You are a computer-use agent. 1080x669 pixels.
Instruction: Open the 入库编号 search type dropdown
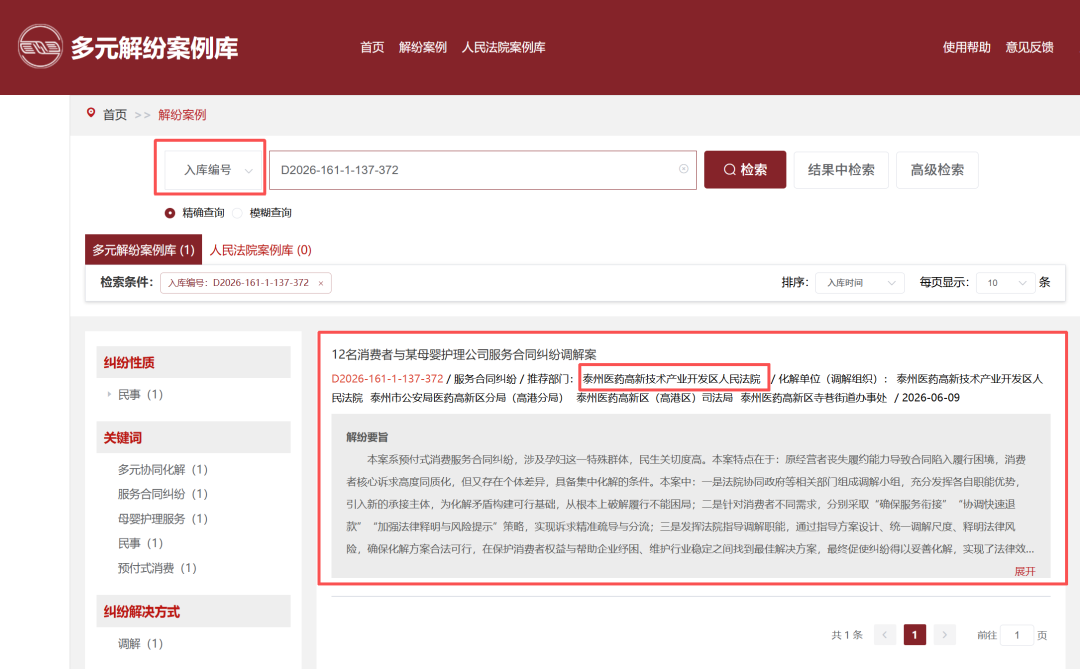pyautogui.click(x=212, y=169)
